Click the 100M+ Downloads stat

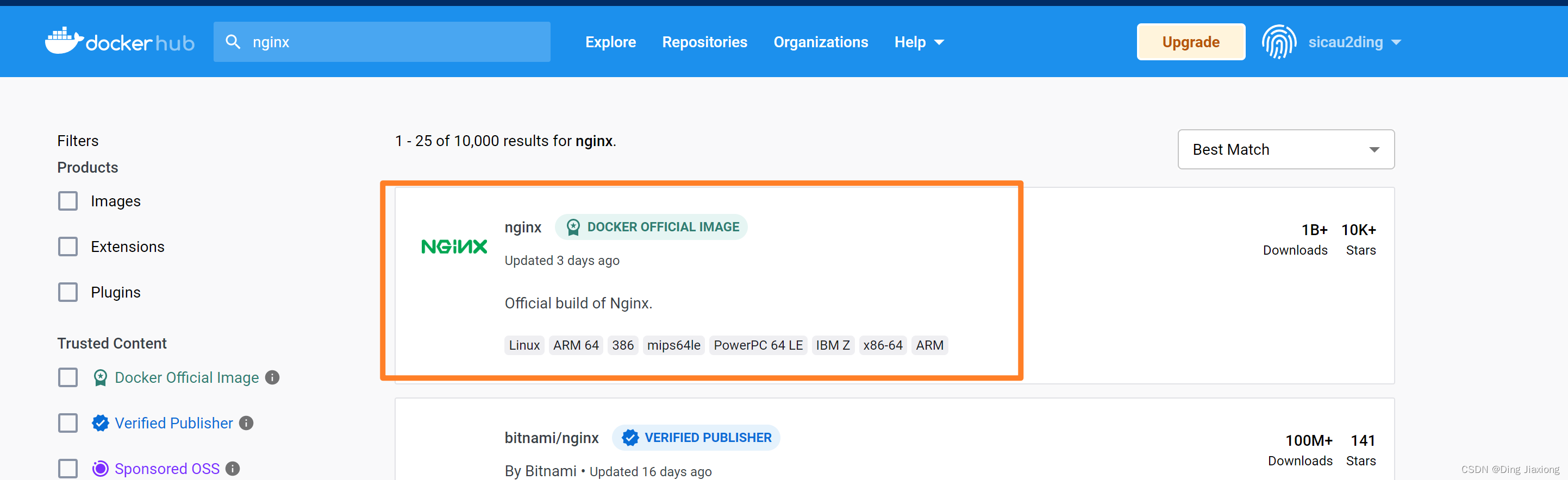(1300, 450)
